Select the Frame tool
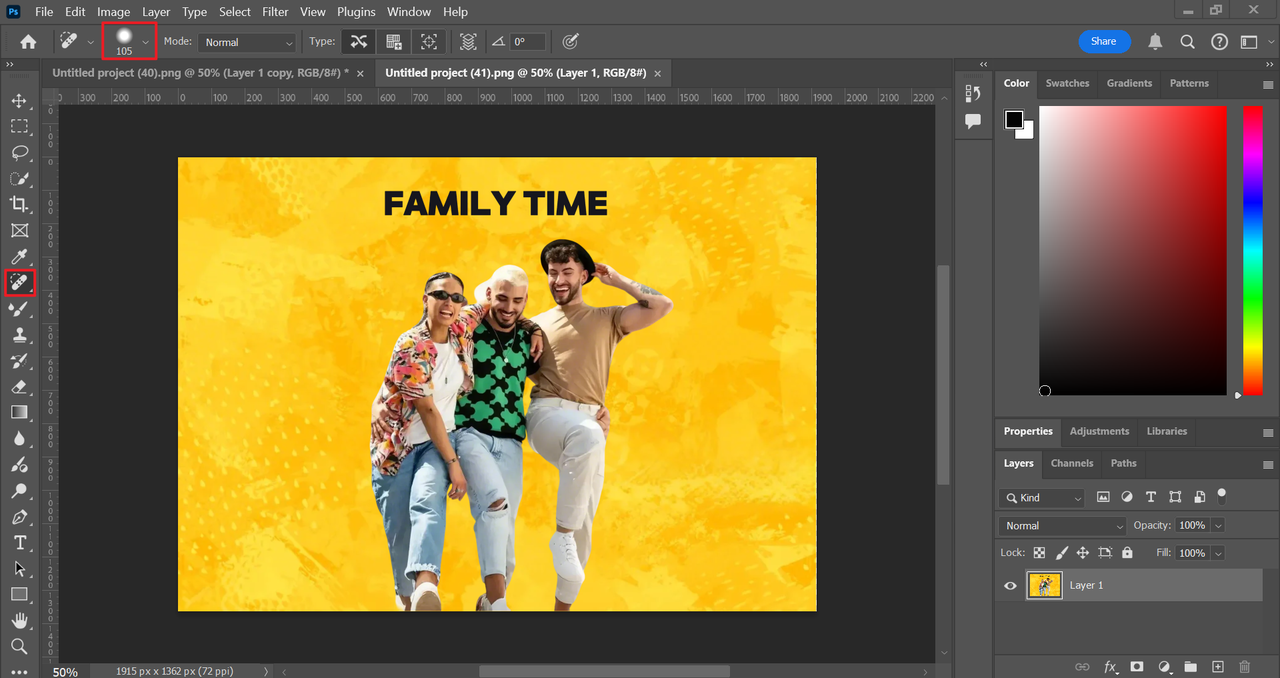The width and height of the screenshot is (1280, 678). click(19, 231)
